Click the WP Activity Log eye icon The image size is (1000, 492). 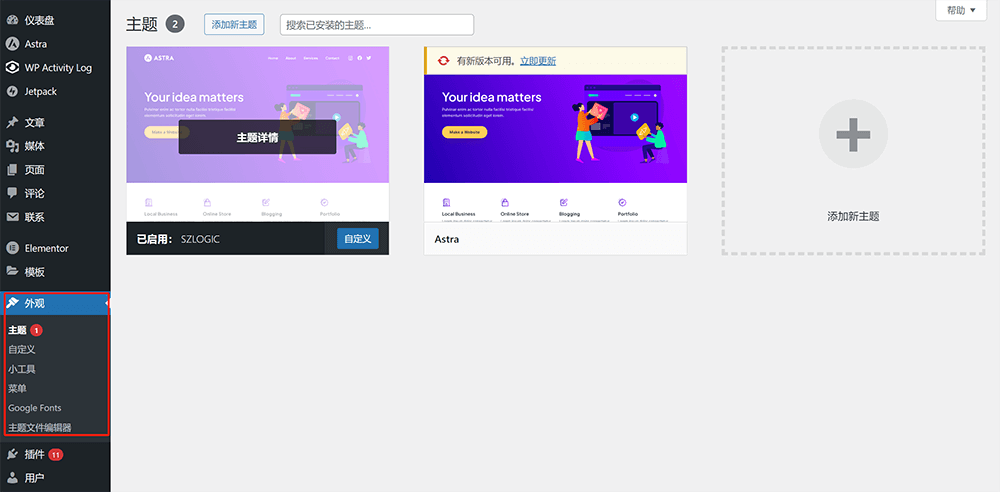click(11, 68)
